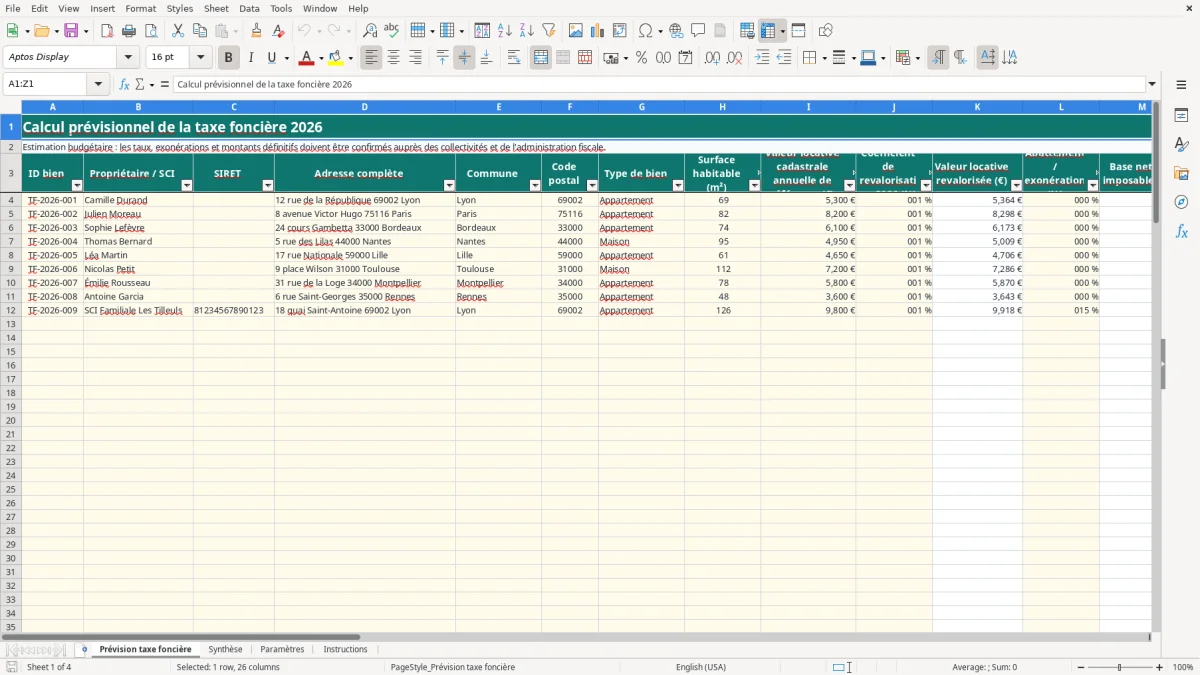The image size is (1200, 675).
Task: Switch to the Paramètres sheet tab
Action: 282,650
